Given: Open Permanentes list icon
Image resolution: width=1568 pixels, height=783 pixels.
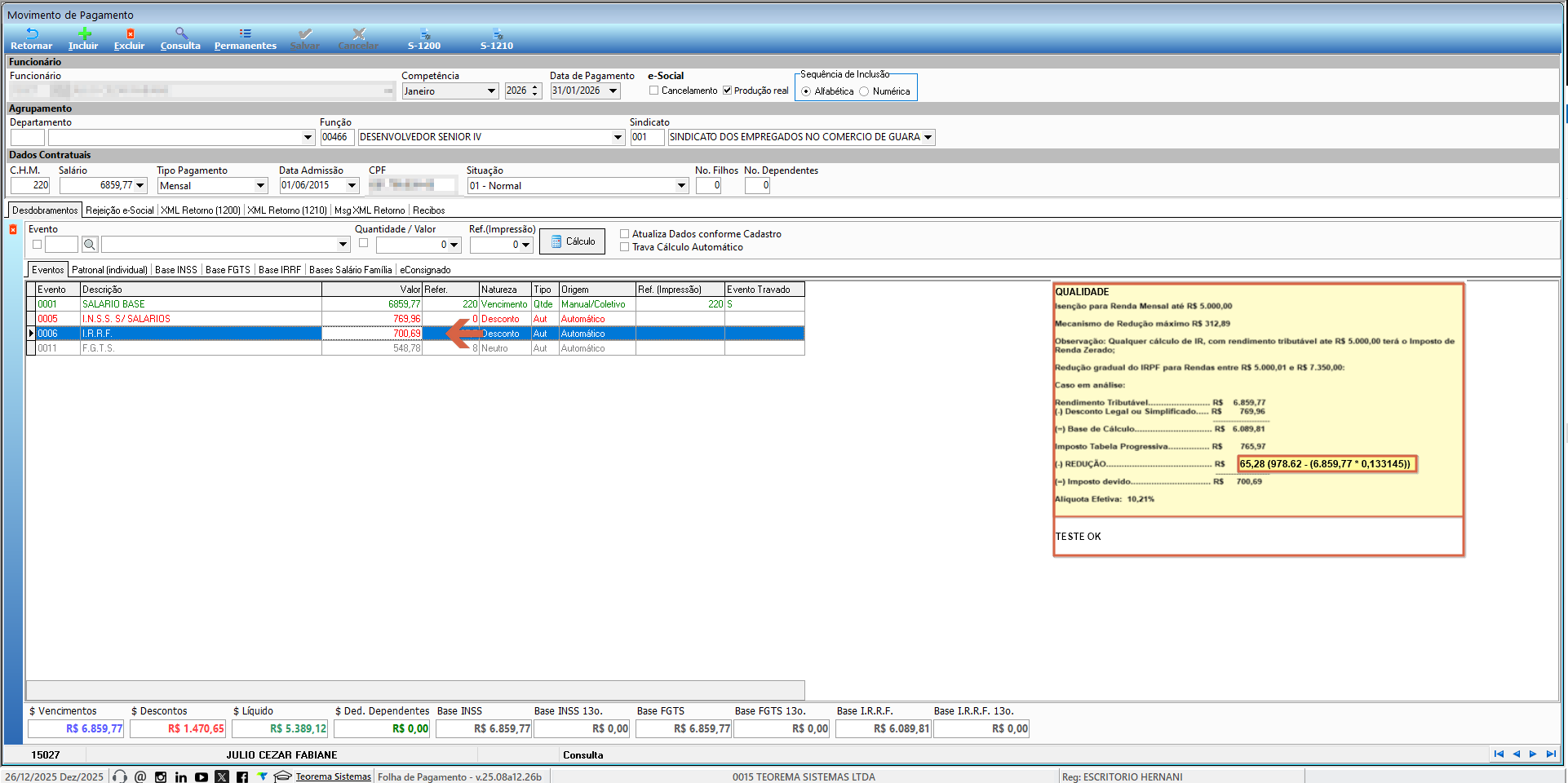Looking at the screenshot, I should 245,34.
